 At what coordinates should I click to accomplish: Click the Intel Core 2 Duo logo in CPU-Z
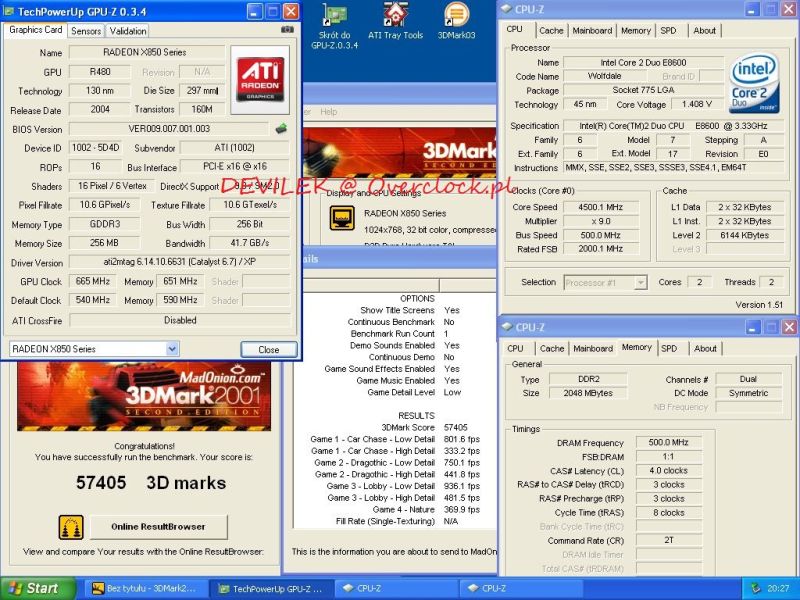coord(754,83)
